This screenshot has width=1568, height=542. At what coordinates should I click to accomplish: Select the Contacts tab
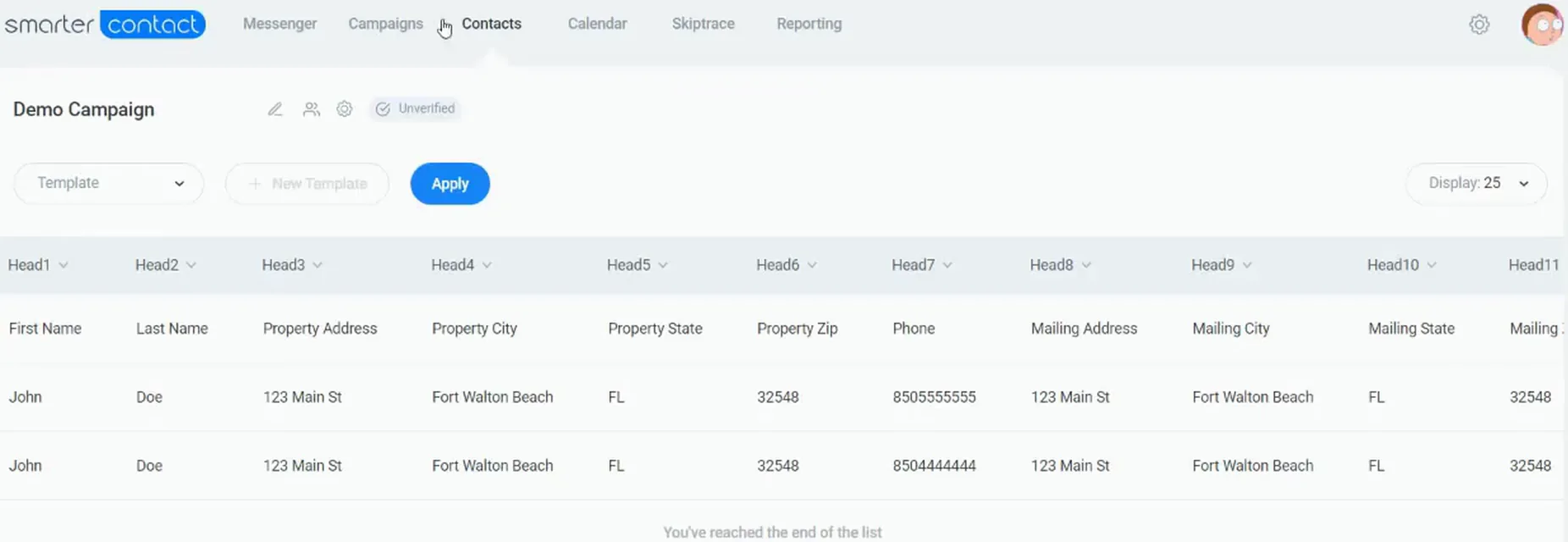(491, 24)
